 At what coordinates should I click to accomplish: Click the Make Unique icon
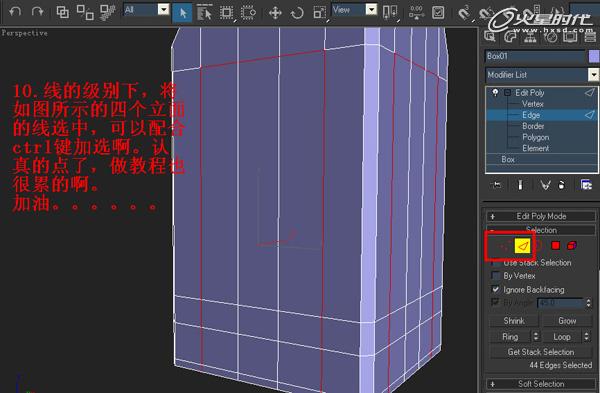tap(545, 185)
